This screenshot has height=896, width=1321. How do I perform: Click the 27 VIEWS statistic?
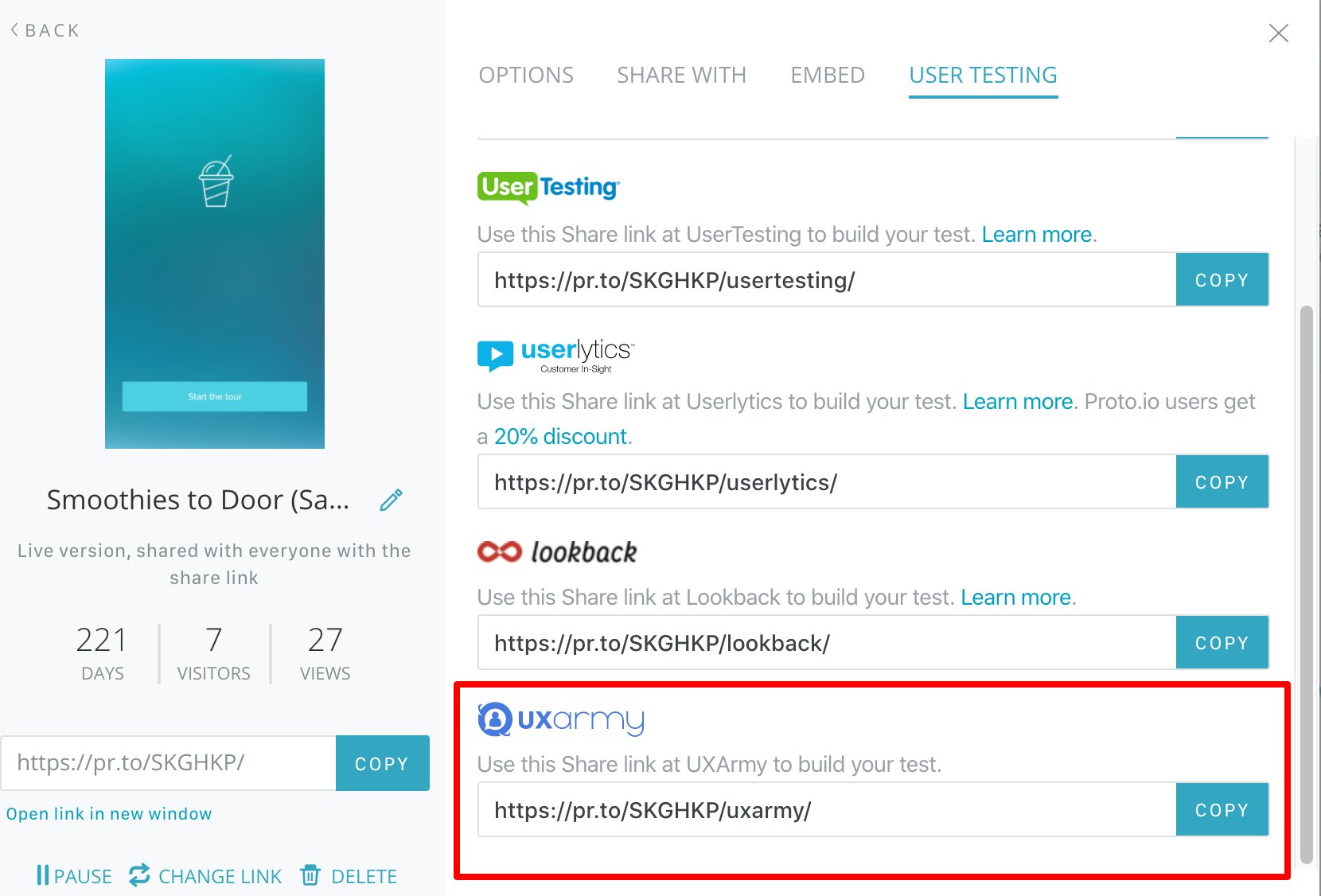tap(325, 653)
